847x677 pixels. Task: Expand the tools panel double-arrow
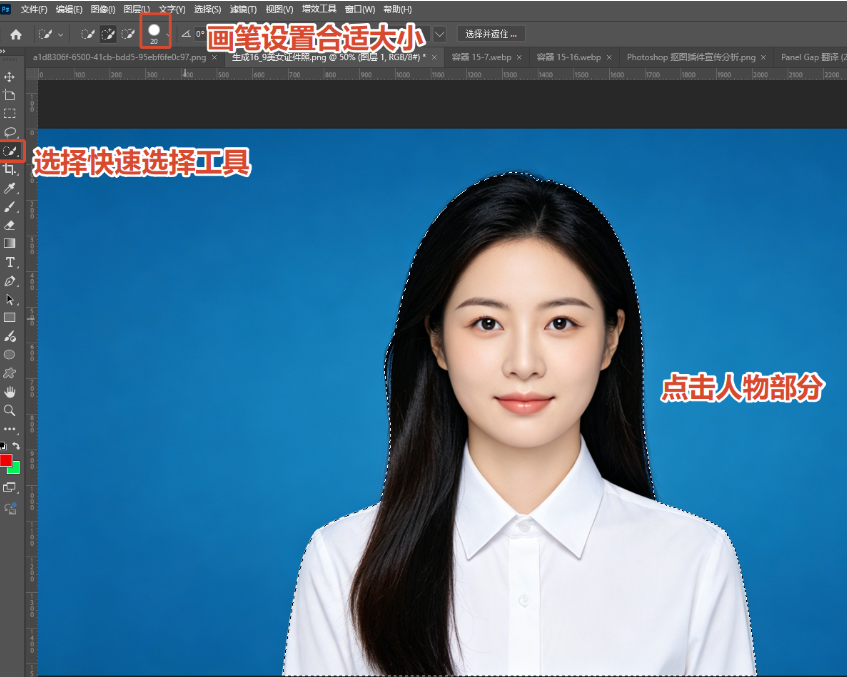(x=3, y=51)
